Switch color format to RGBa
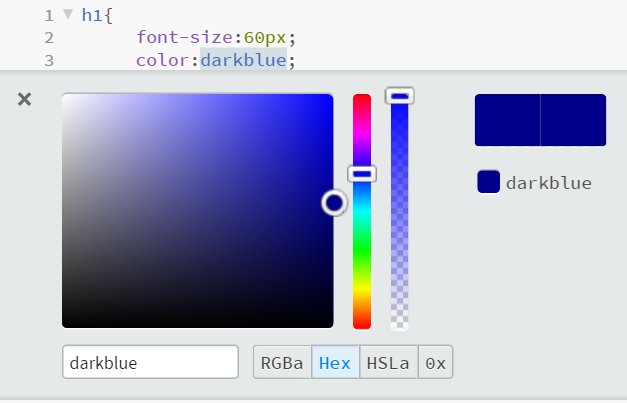 [x=282, y=362]
